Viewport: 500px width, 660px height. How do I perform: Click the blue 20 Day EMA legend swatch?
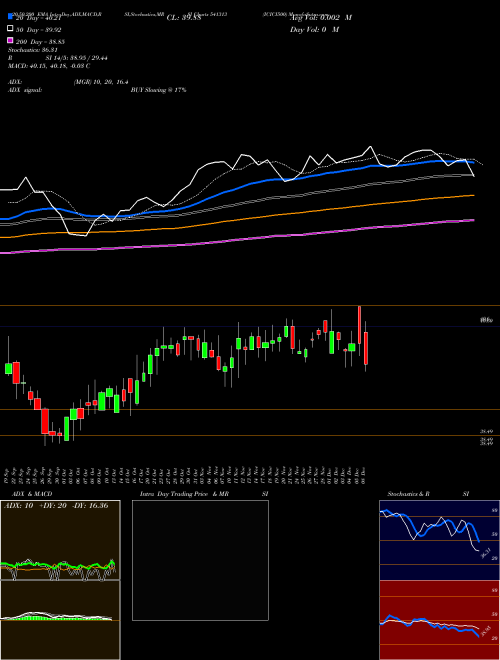pos(11,17)
